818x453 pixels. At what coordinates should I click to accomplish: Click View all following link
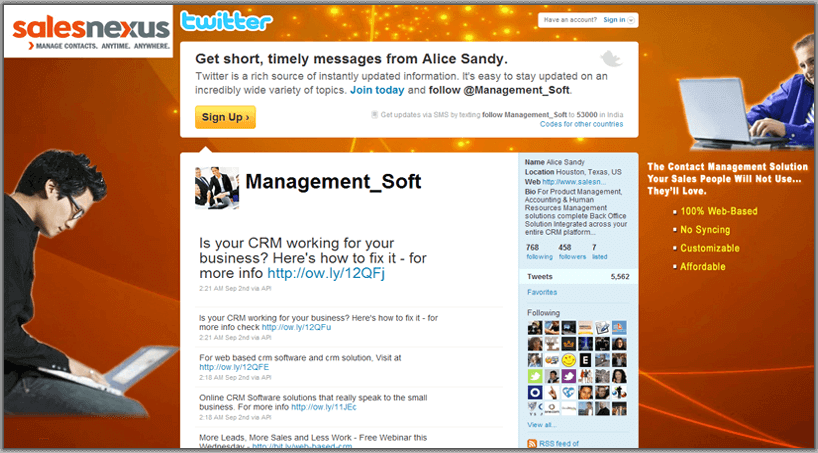click(x=542, y=425)
